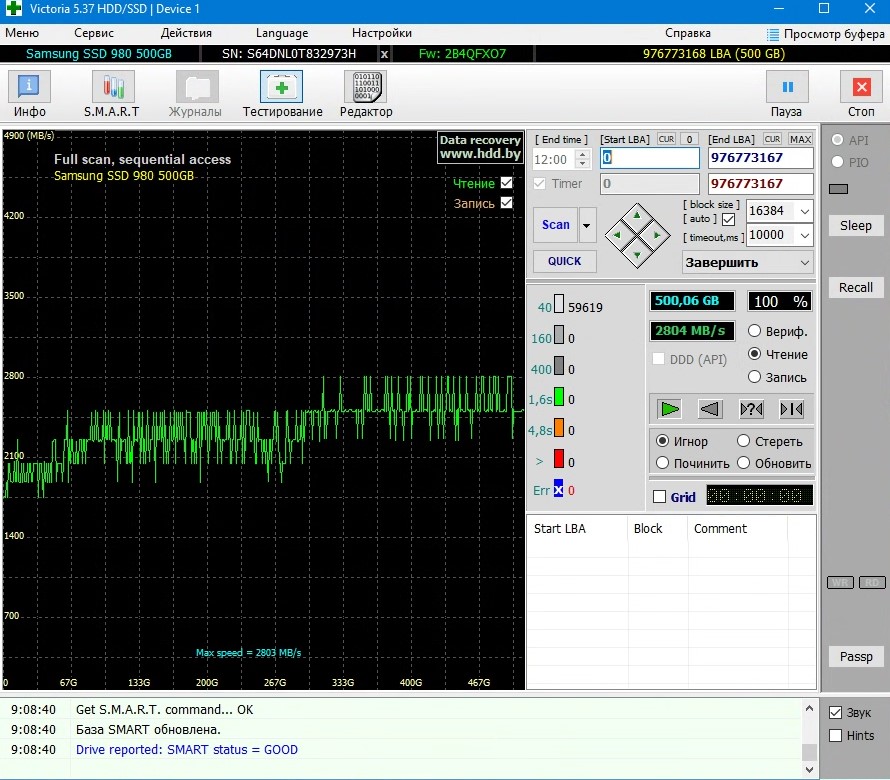Toggle the DDD (API) checkbox
The image size is (890, 780).
point(658,359)
